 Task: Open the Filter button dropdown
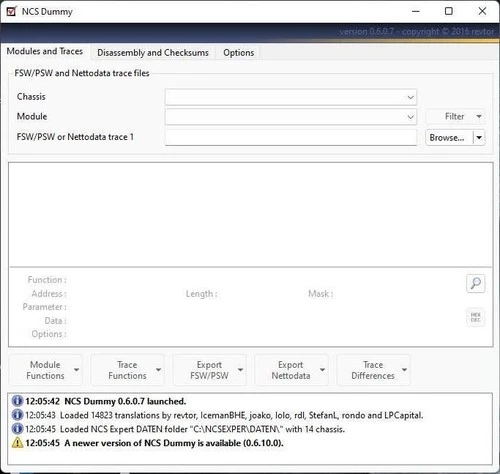479,116
